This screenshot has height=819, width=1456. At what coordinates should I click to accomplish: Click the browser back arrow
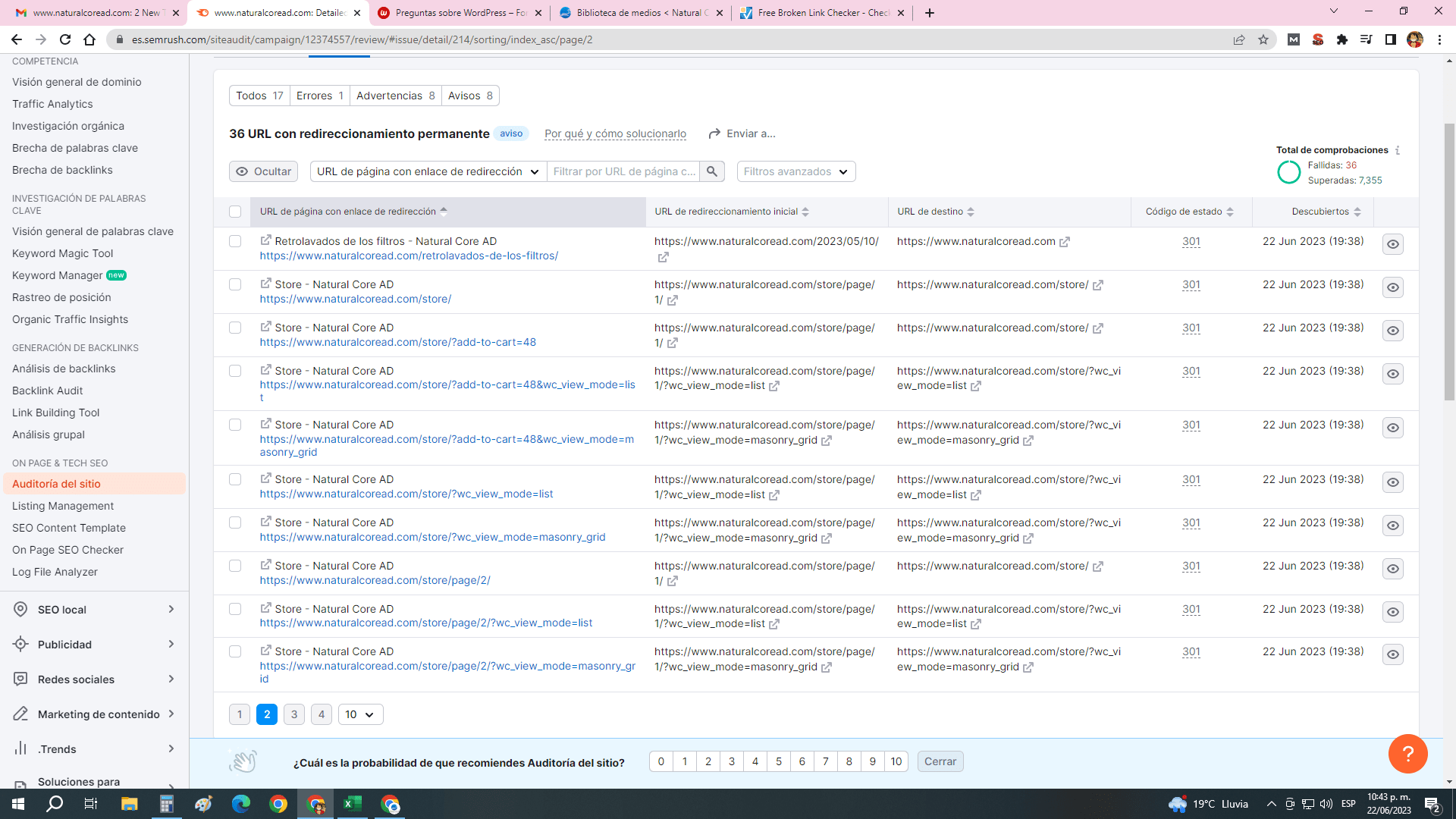pos(17,39)
